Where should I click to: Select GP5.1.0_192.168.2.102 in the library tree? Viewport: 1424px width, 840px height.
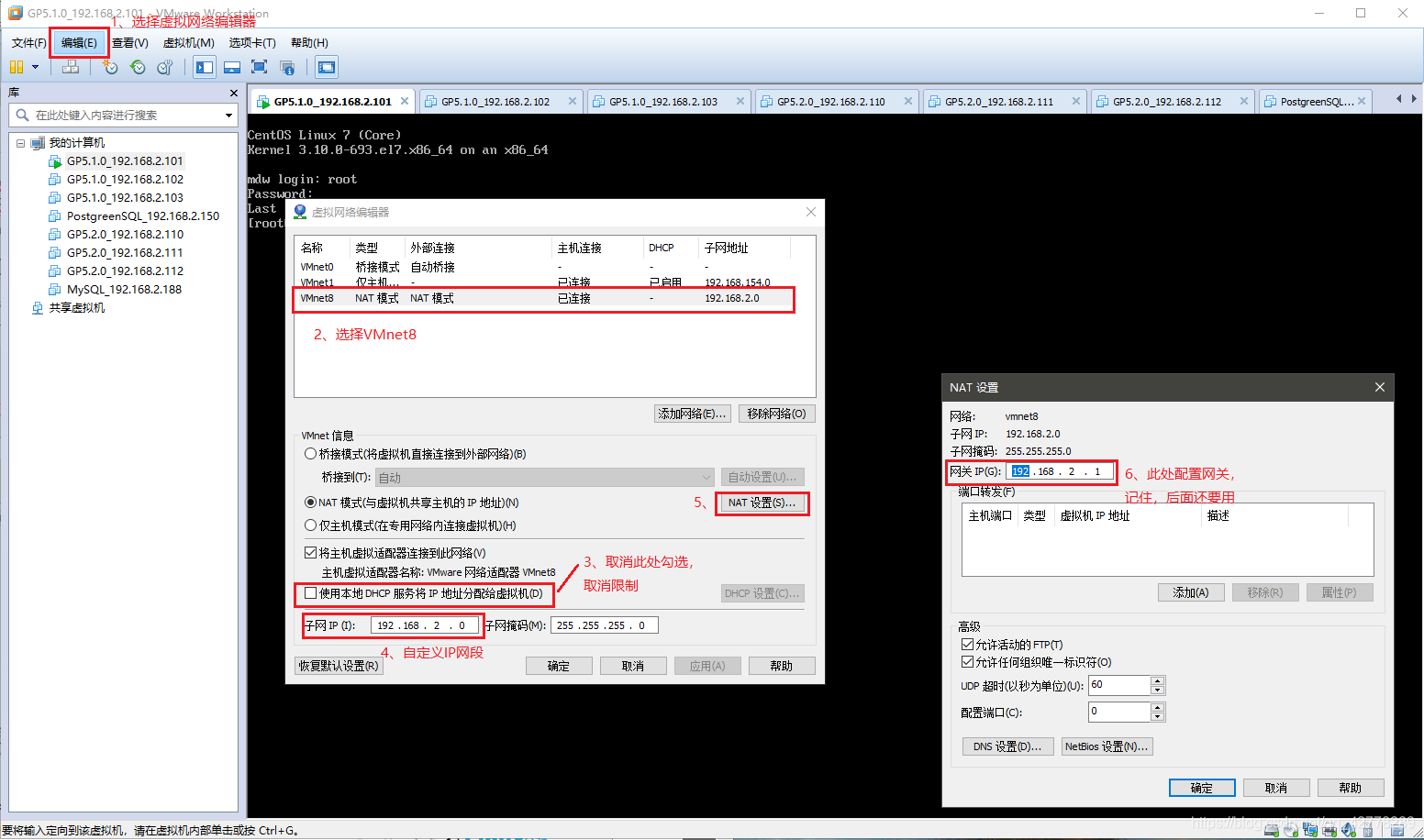(125, 180)
